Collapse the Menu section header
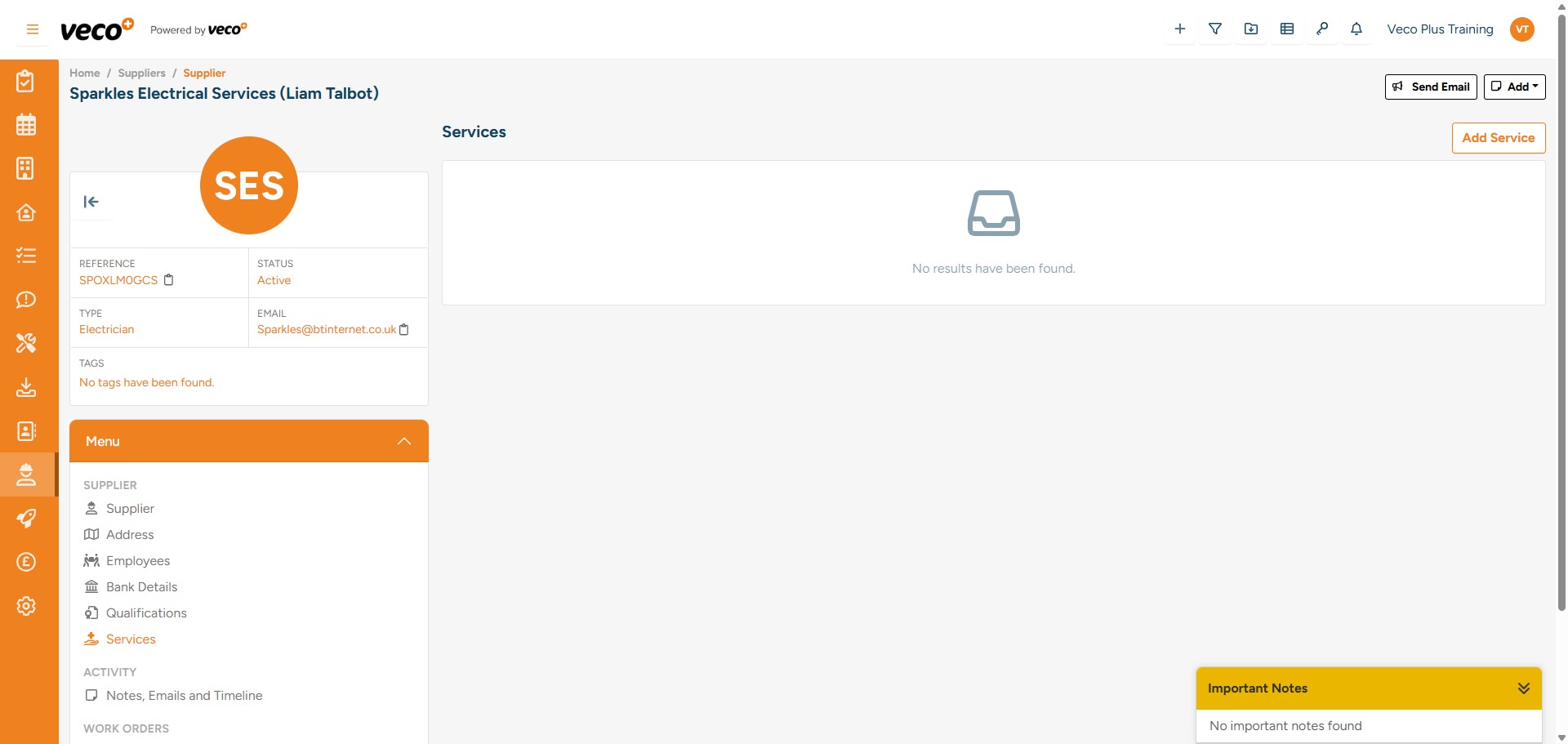Screen dimensions: 1568x744 point(403,441)
